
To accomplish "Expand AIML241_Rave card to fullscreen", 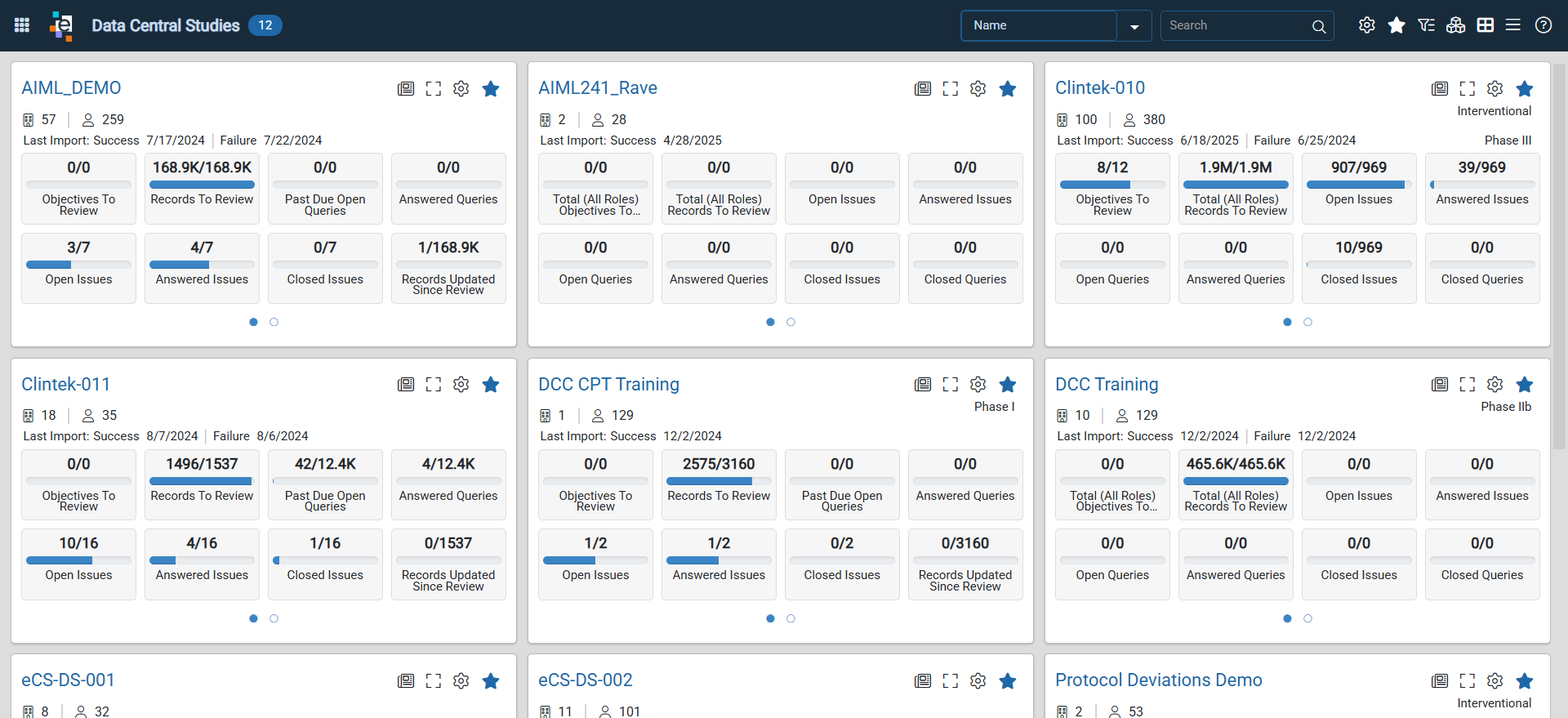I will [x=951, y=88].
